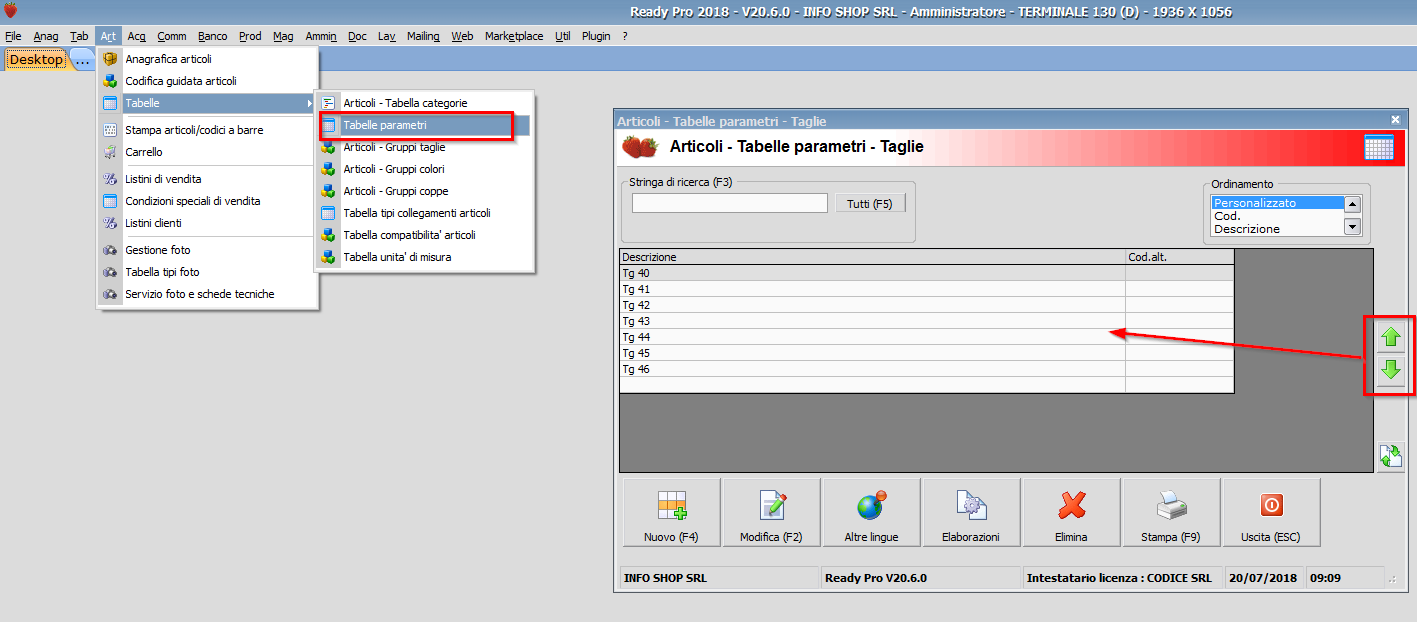Open Tabella unita' di misura
The width and height of the screenshot is (1417, 622).
pyautogui.click(x=424, y=257)
